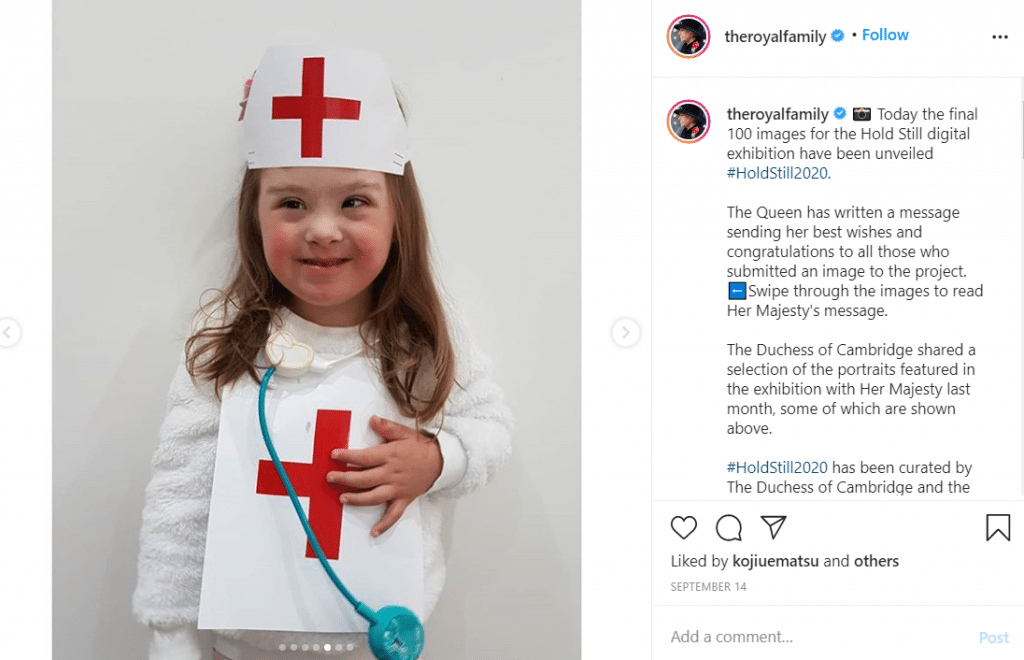Save post with bookmark icon

pos(998,527)
